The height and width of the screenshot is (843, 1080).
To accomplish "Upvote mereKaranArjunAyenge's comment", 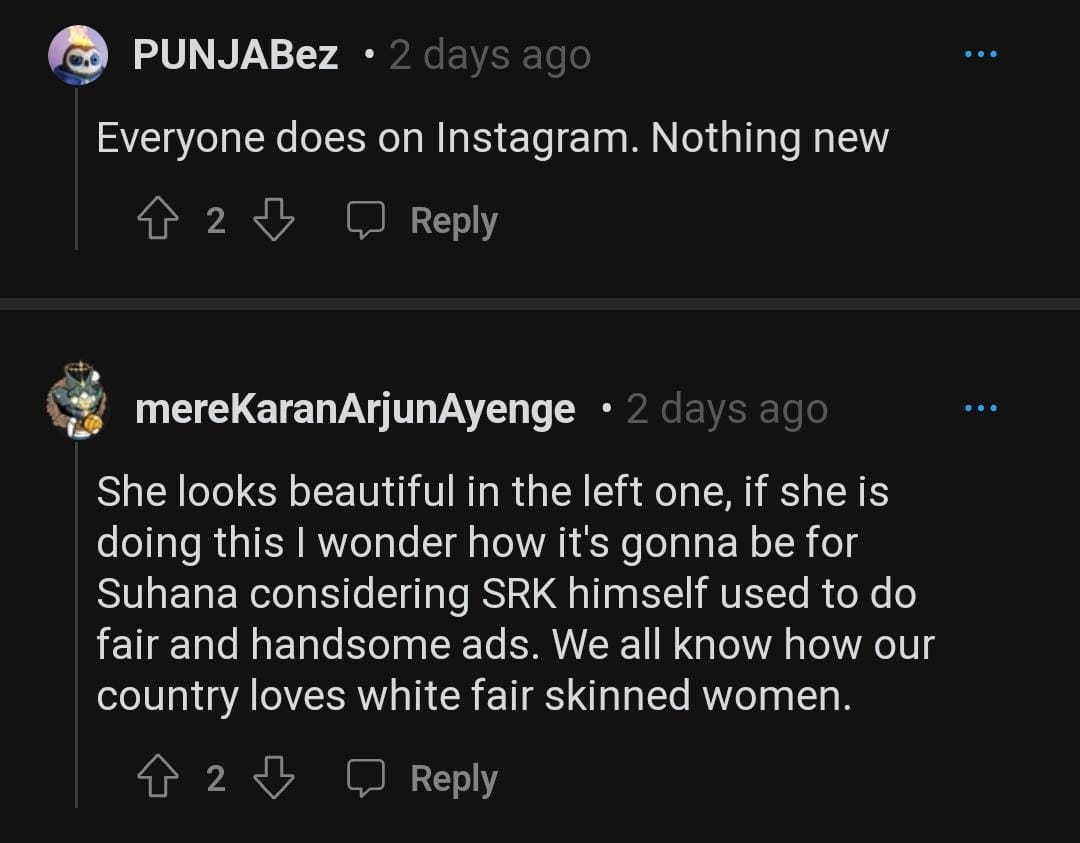I will pyautogui.click(x=155, y=778).
